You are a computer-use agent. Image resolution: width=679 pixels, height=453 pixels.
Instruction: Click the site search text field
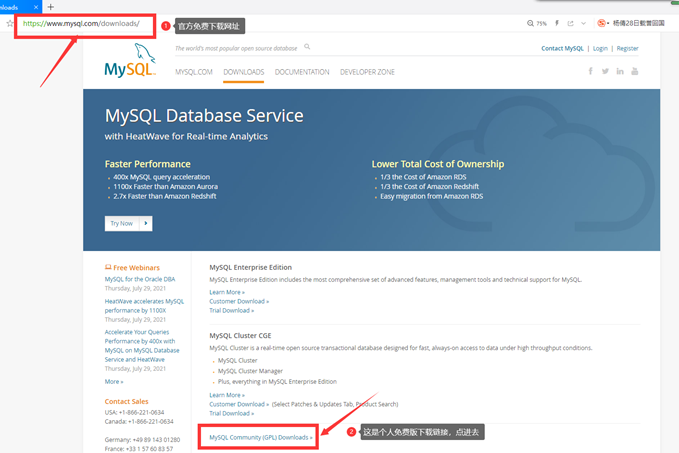(x=236, y=48)
